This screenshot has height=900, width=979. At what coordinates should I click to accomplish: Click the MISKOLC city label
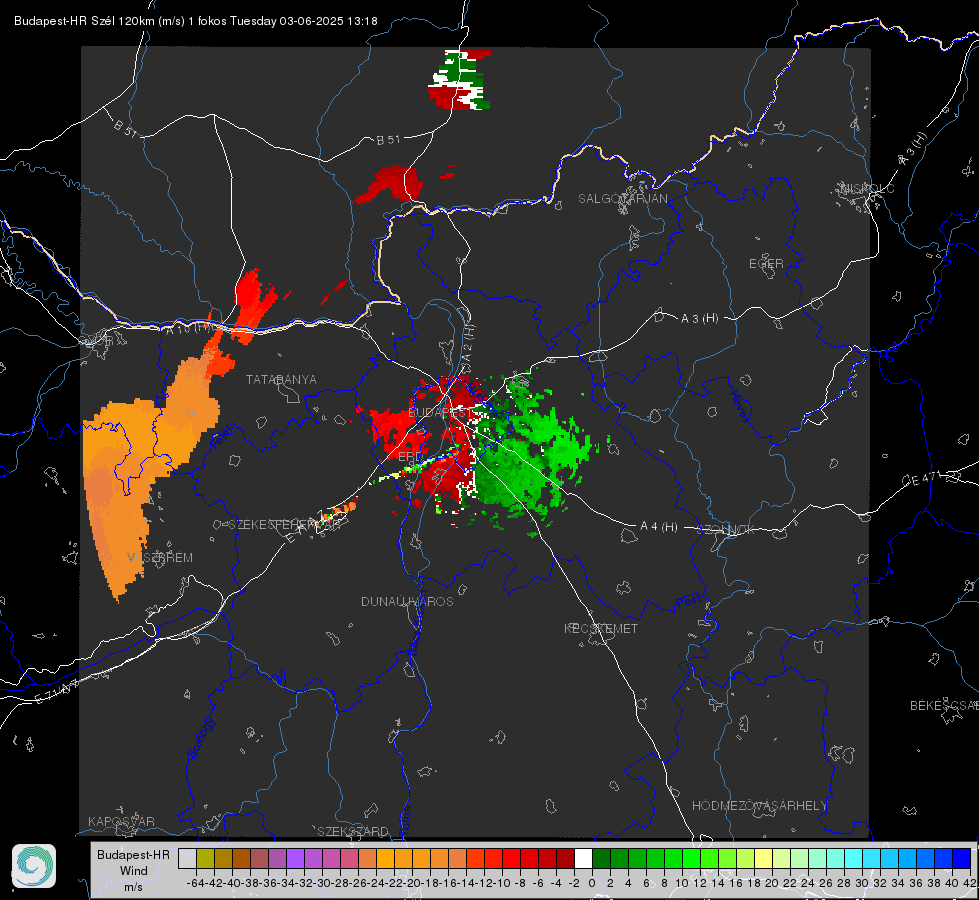coord(867,189)
